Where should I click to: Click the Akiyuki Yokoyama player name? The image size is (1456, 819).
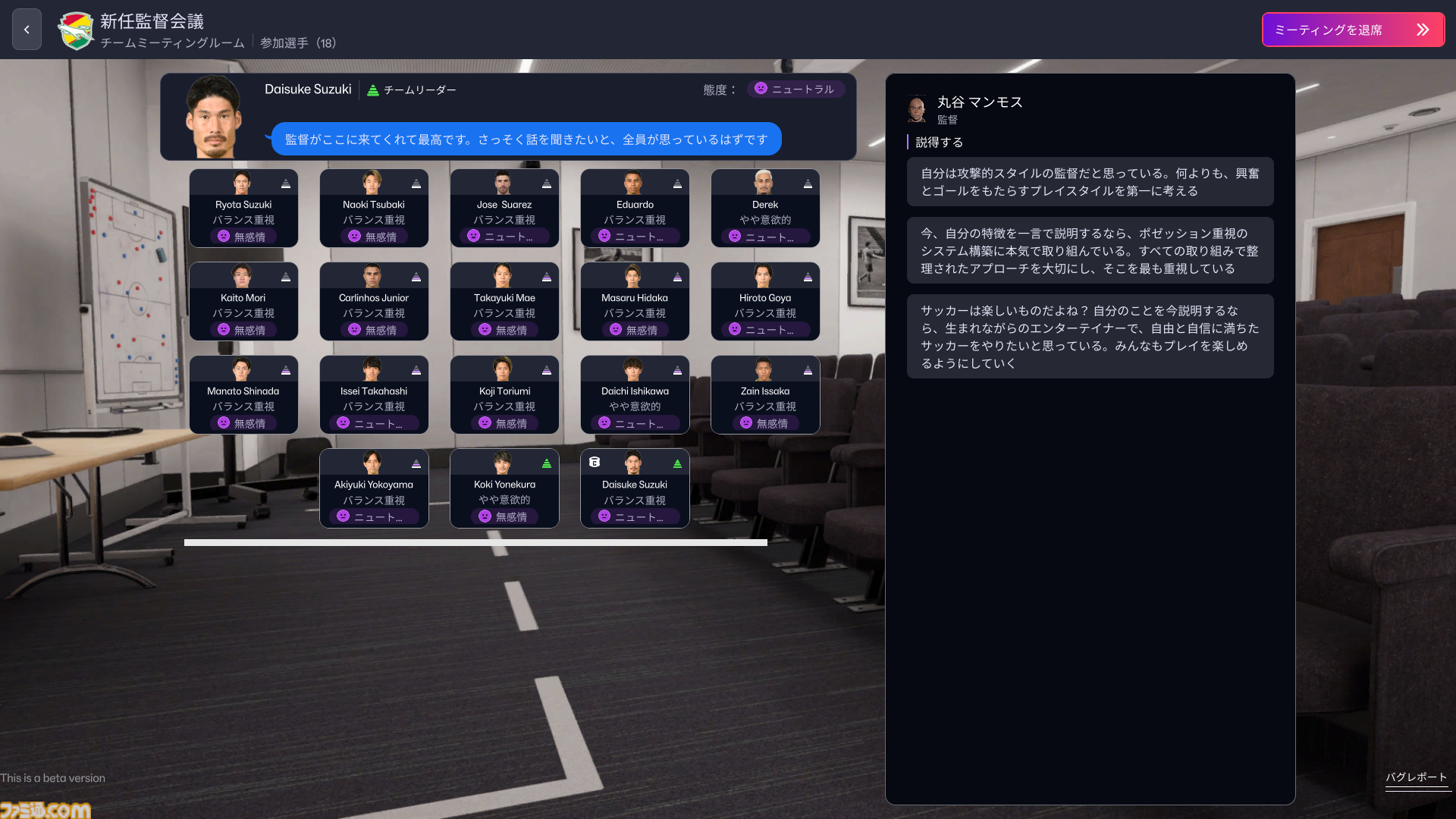point(374,485)
